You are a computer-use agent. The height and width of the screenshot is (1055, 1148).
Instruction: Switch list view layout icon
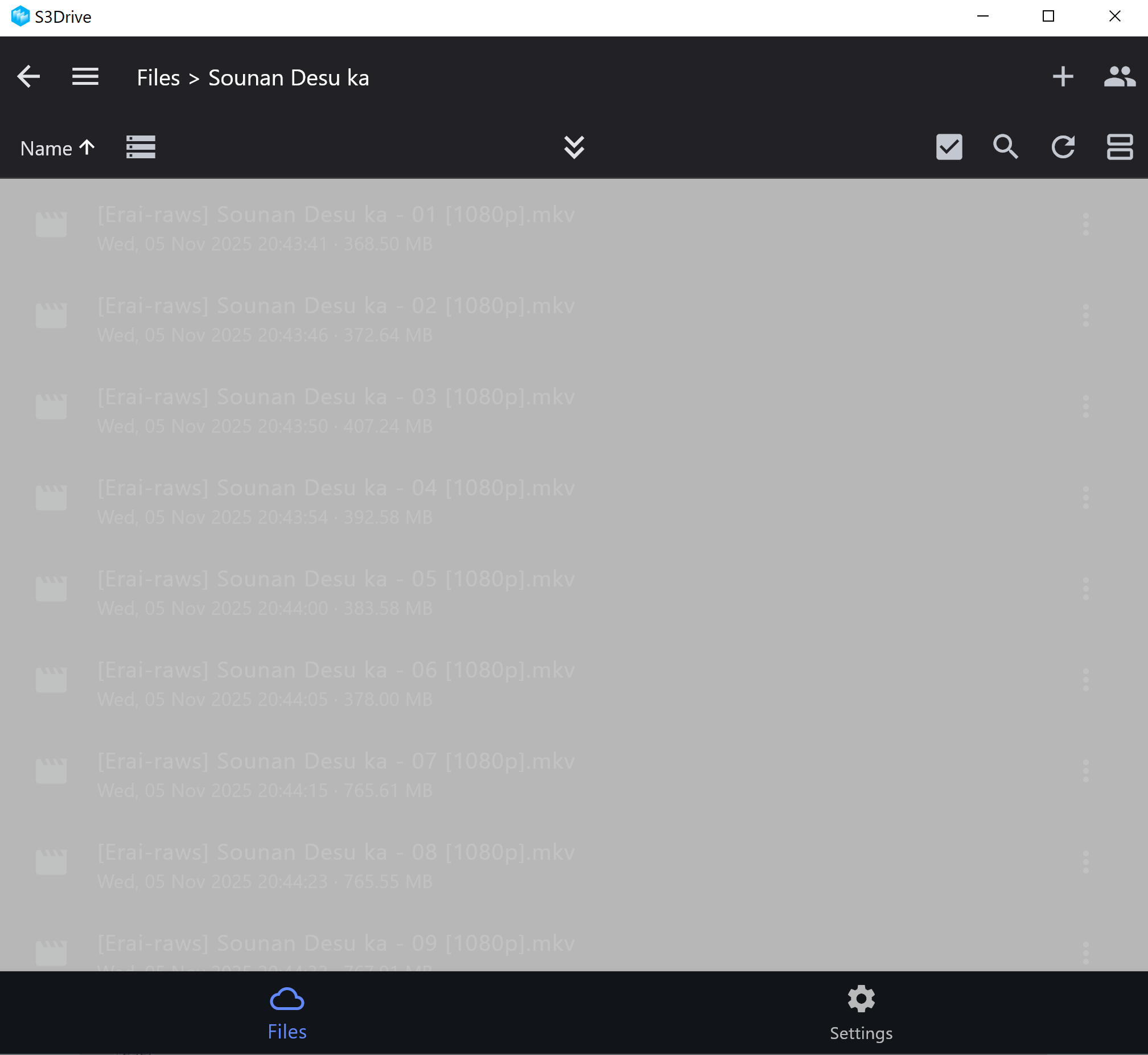tap(141, 147)
